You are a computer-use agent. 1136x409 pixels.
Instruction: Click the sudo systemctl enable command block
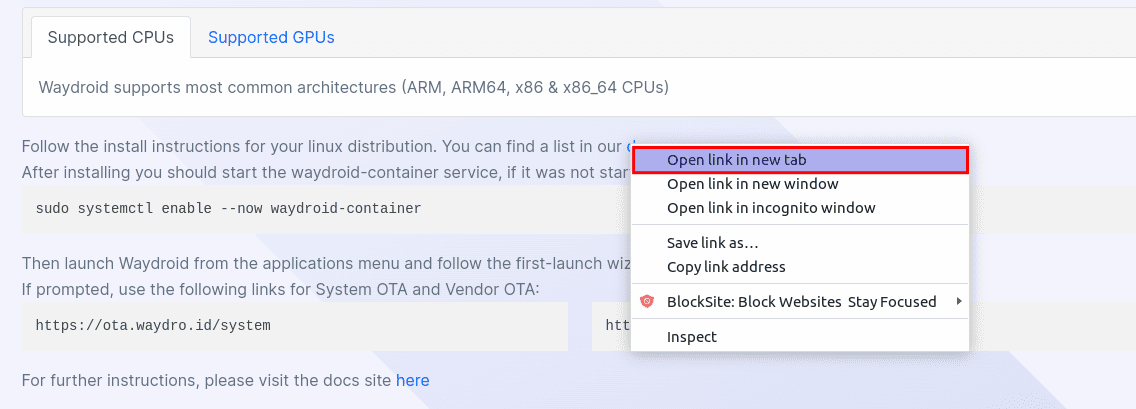[326, 209]
